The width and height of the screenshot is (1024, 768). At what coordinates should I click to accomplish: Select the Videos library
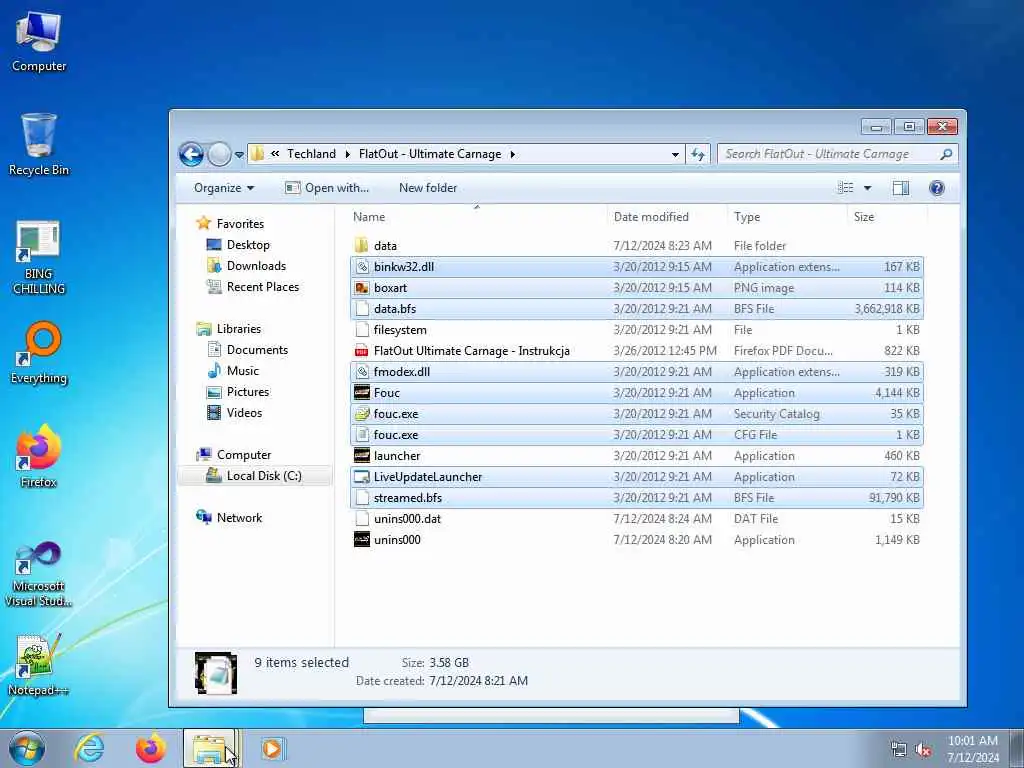[x=244, y=413]
